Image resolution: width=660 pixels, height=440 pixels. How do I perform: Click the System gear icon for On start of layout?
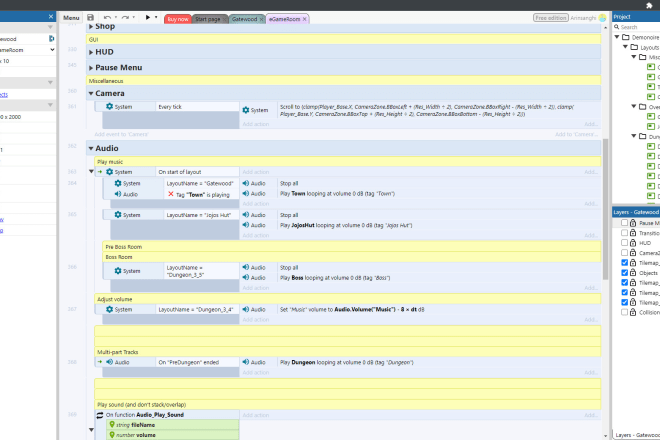(109, 172)
